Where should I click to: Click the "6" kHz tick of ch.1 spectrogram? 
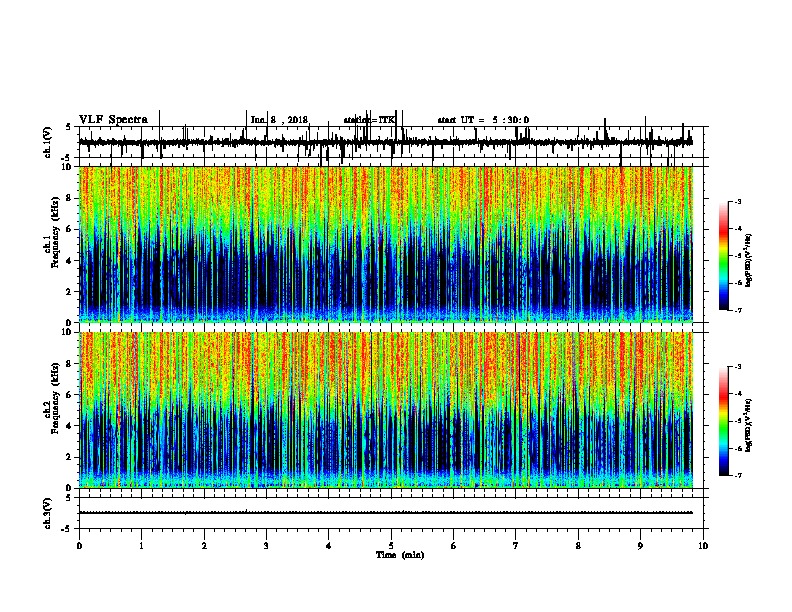tap(70, 229)
